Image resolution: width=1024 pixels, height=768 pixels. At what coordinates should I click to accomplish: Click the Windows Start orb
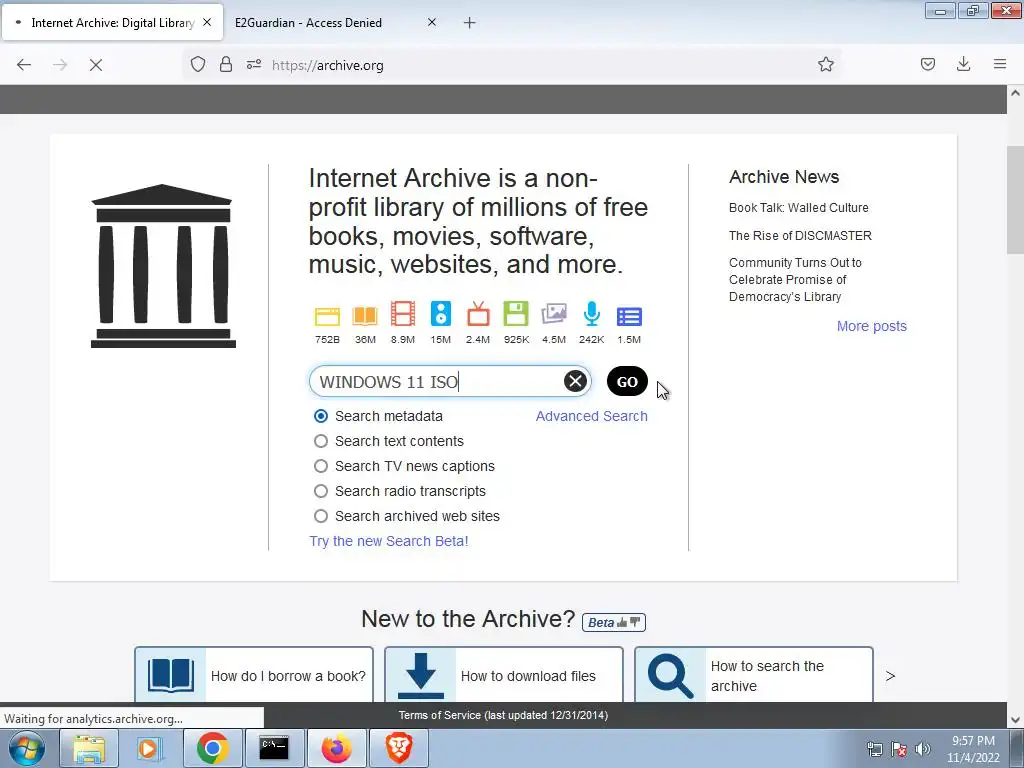(27, 748)
